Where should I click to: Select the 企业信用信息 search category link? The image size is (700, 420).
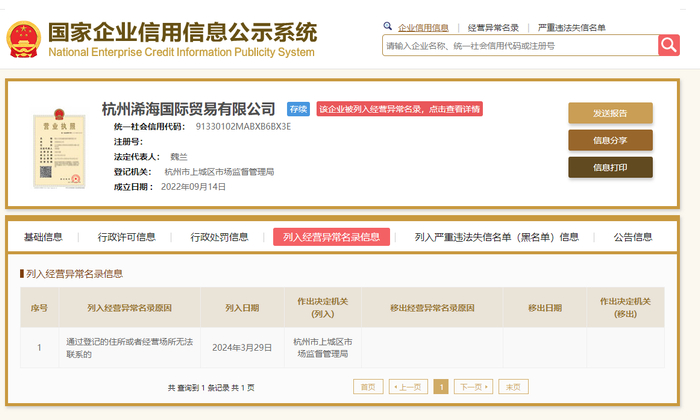click(423, 28)
